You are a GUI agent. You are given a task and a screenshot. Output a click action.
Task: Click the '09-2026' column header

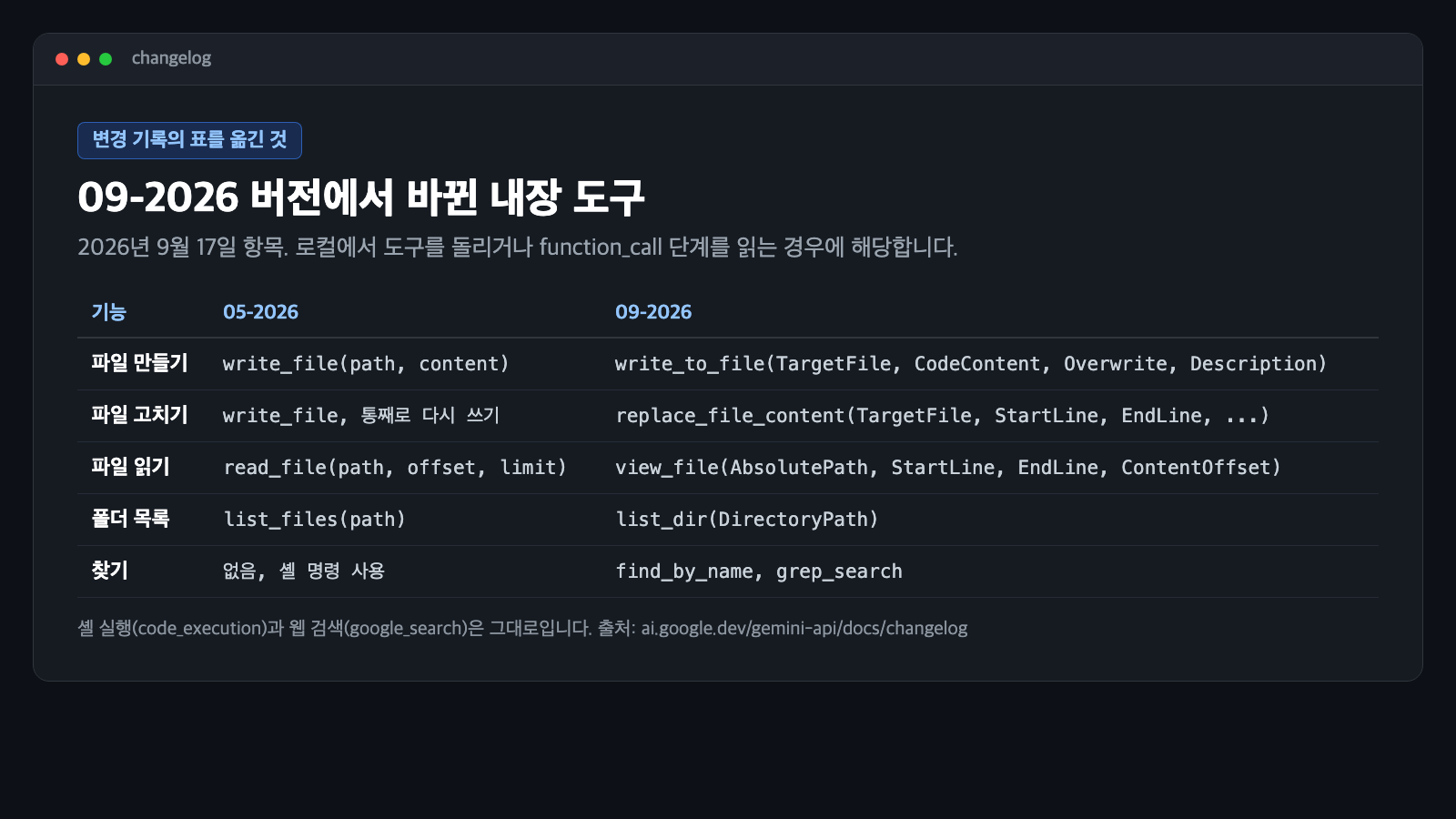point(653,312)
